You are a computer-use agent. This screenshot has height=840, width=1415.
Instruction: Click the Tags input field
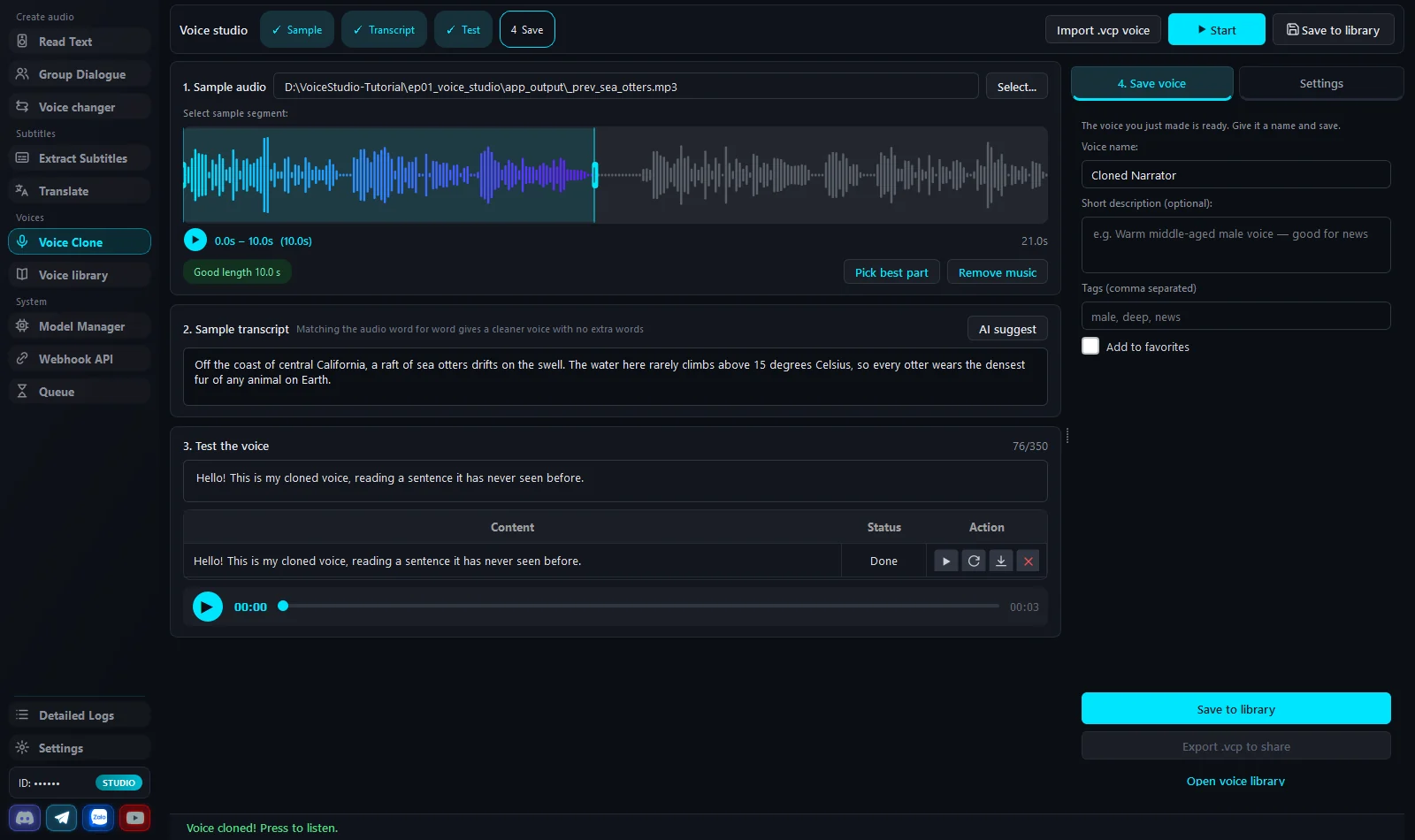coord(1235,317)
